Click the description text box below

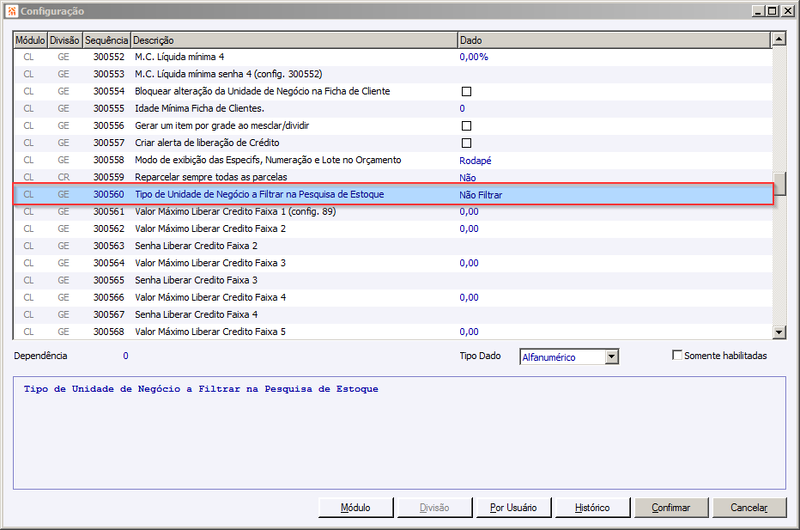pyautogui.click(x=399, y=433)
